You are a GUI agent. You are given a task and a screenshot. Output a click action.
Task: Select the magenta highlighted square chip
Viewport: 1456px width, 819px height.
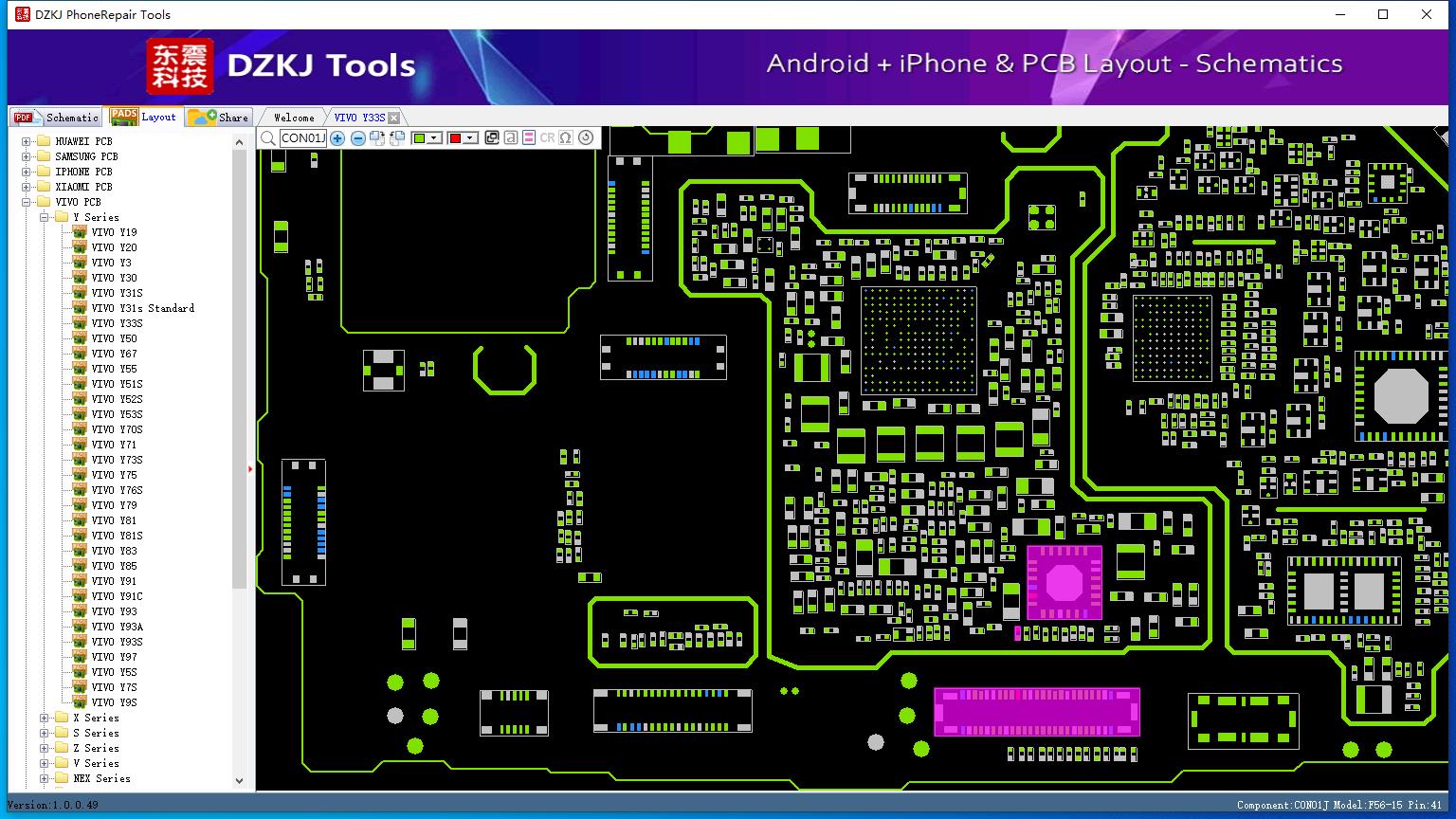(1065, 582)
